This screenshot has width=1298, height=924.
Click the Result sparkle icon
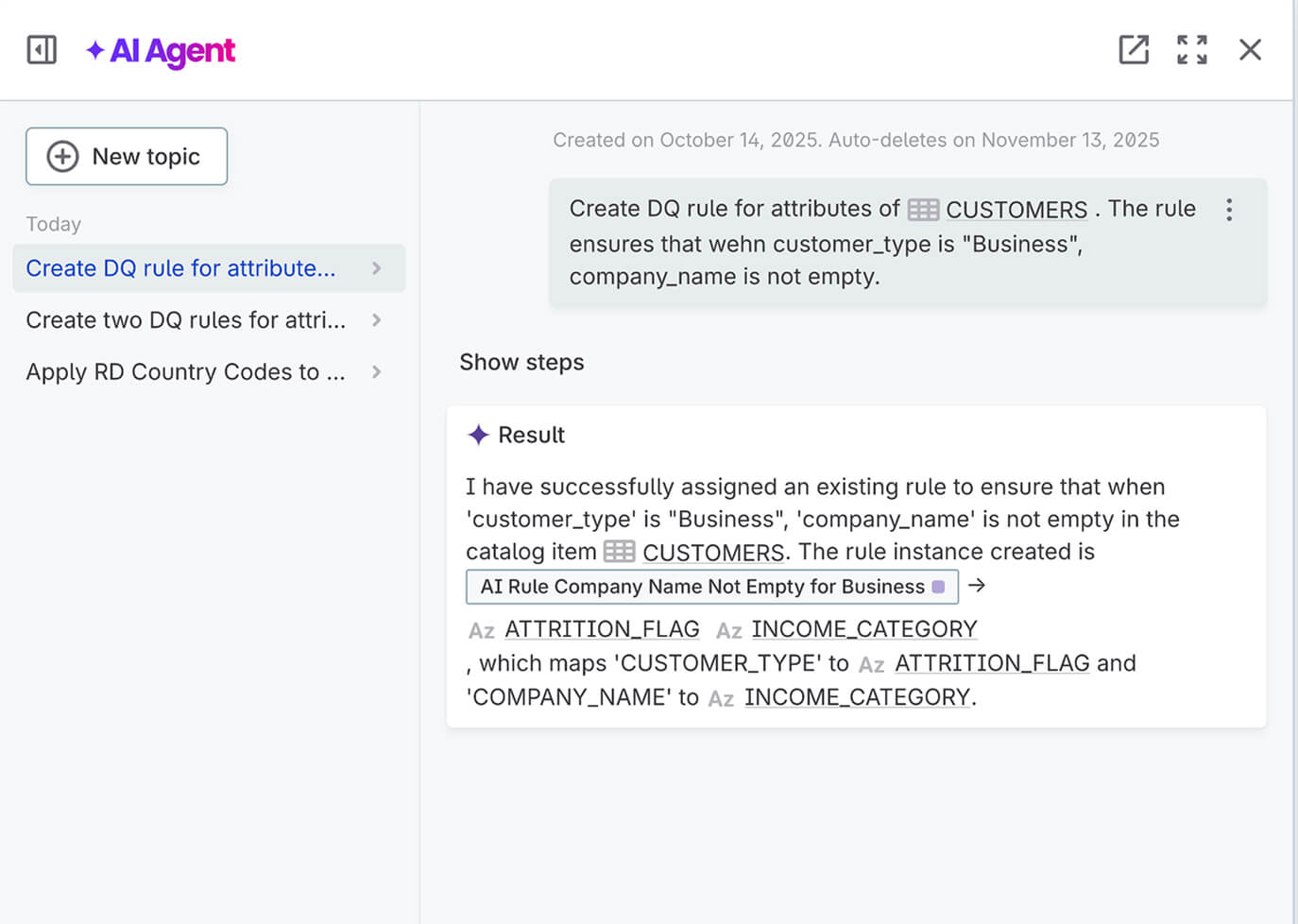click(x=478, y=435)
